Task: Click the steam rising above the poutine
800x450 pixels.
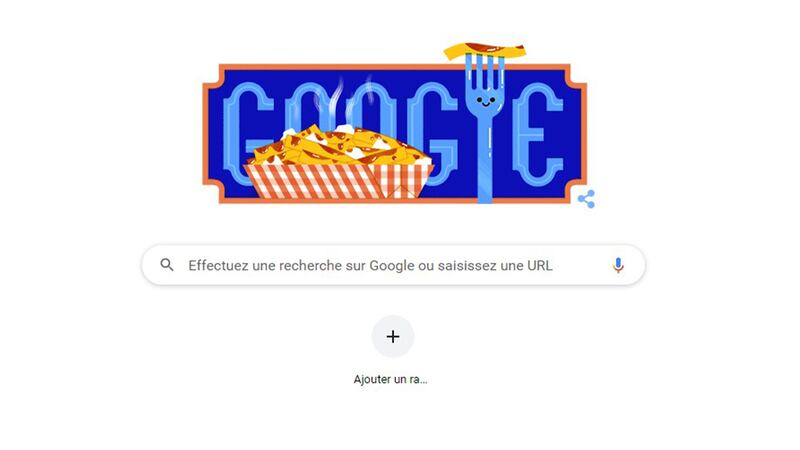Action: point(341,101)
